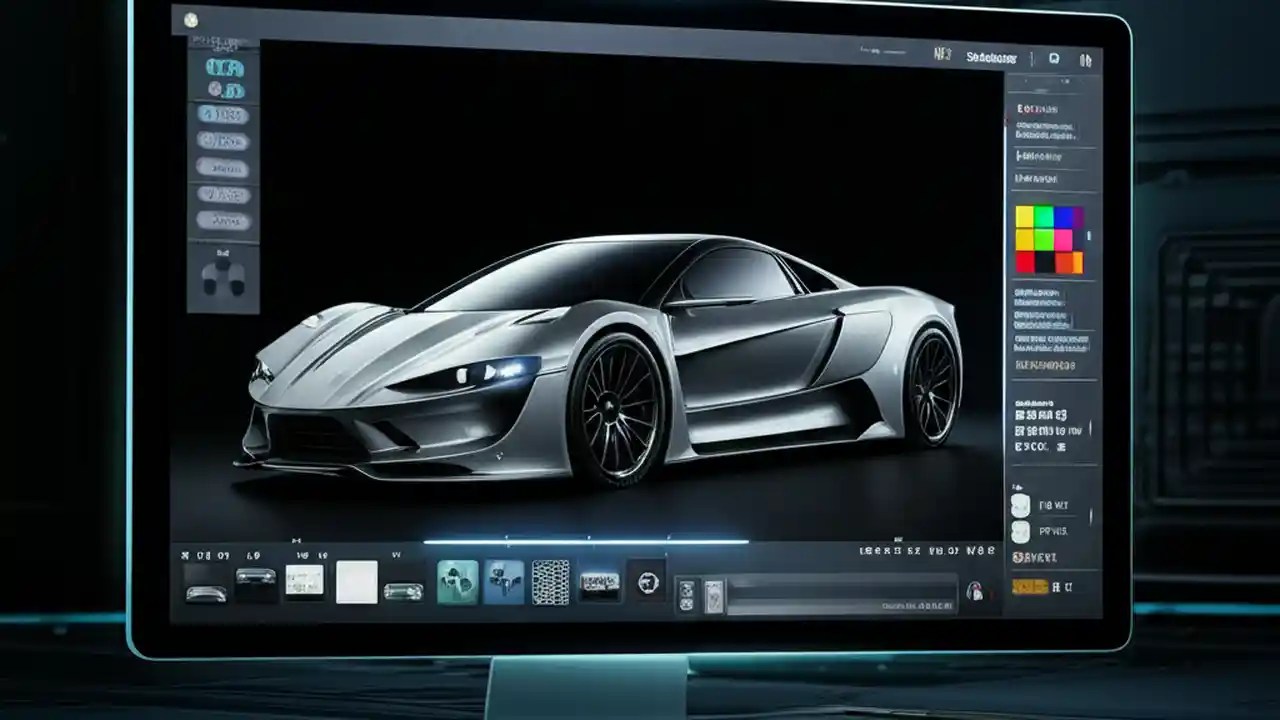Pick the red swatch from the color palette
The width and height of the screenshot is (1280, 720).
(x=1025, y=261)
